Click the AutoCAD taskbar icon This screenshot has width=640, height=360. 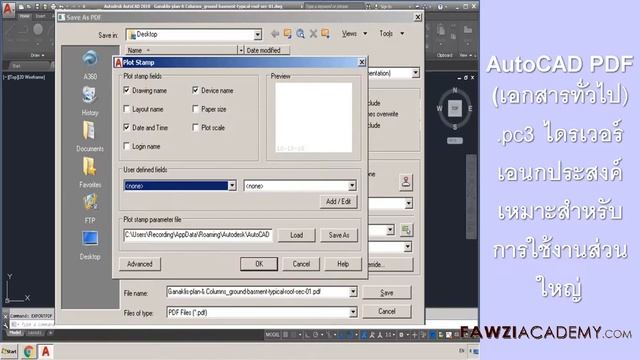point(46,351)
